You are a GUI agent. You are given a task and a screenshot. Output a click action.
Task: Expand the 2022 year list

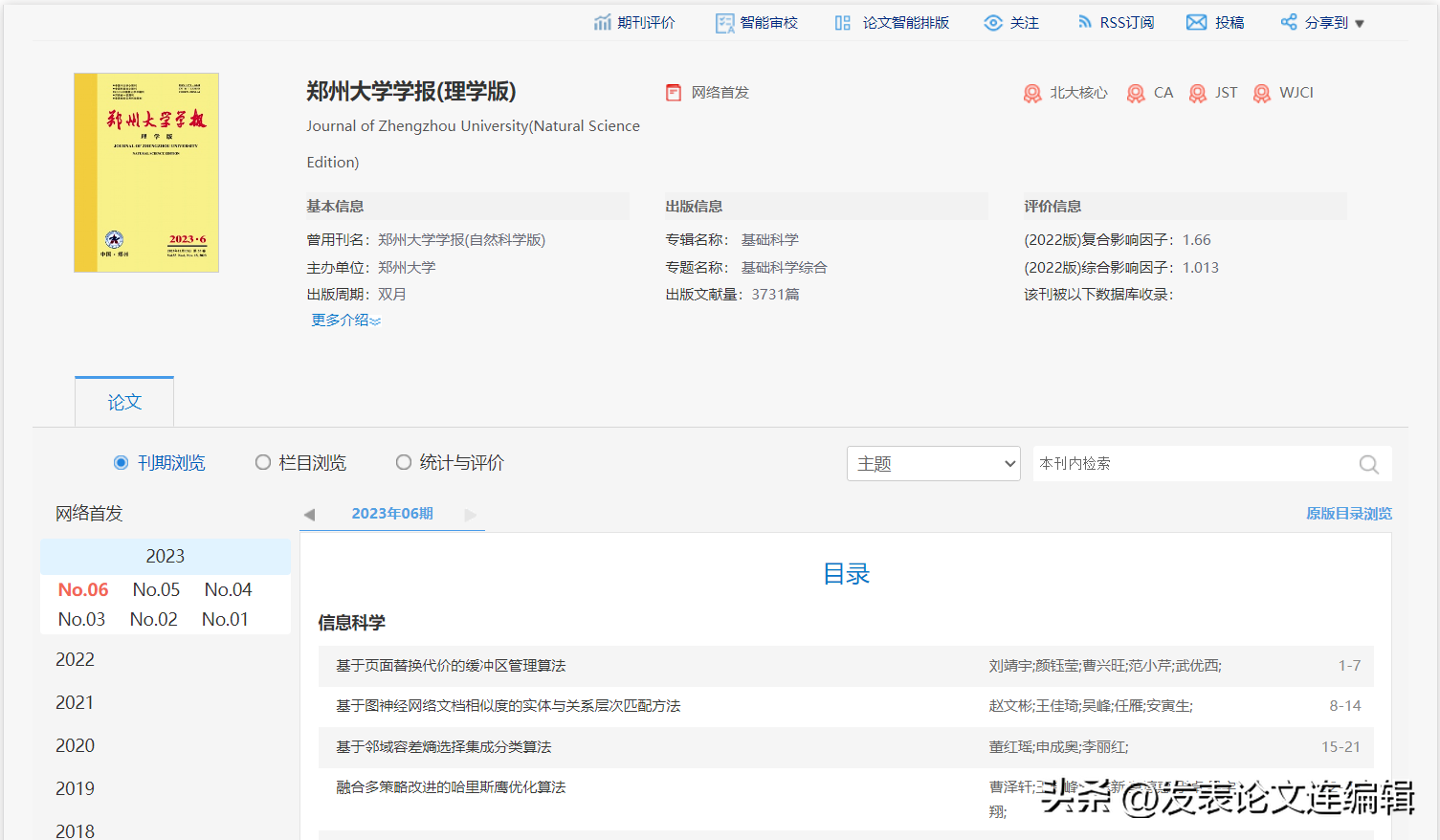(75, 660)
